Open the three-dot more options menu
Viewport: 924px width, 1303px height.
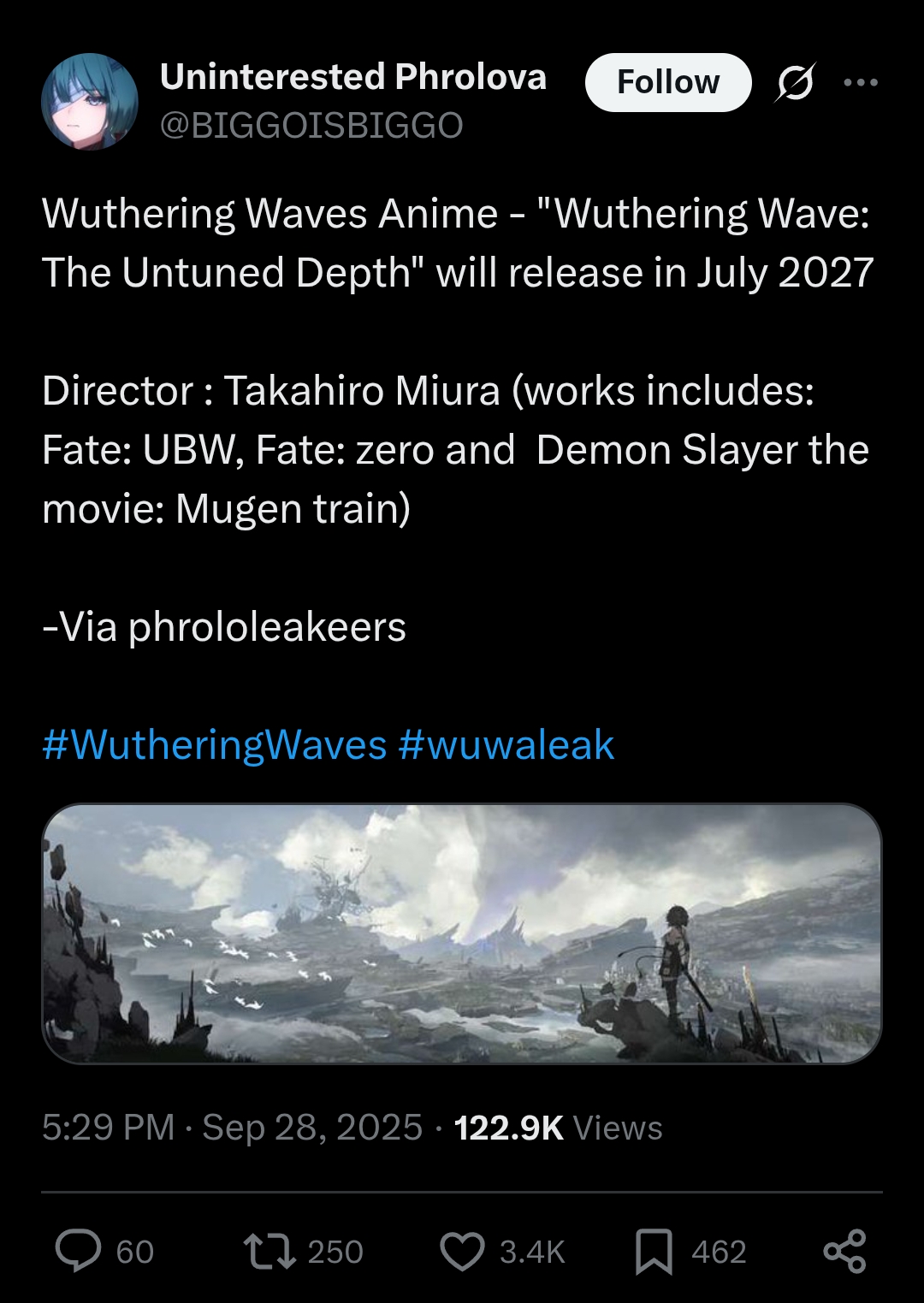(861, 82)
